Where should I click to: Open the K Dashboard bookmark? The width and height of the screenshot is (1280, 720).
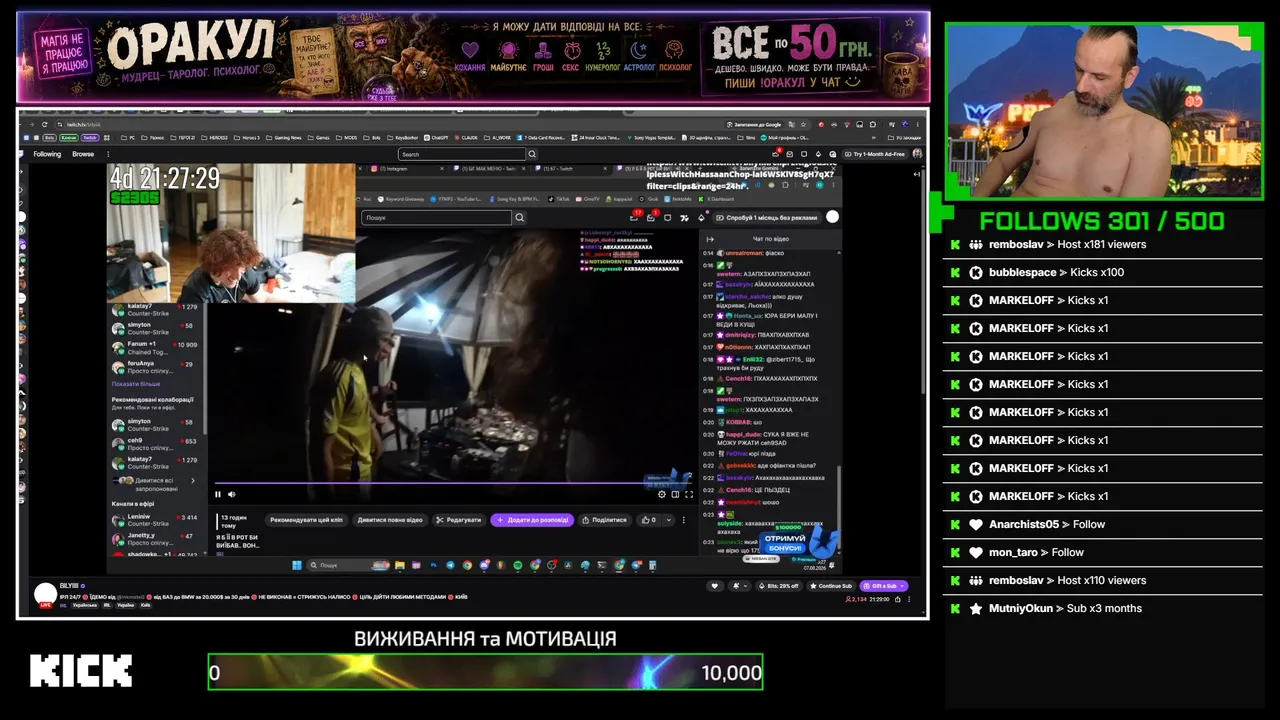pyautogui.click(x=715, y=199)
